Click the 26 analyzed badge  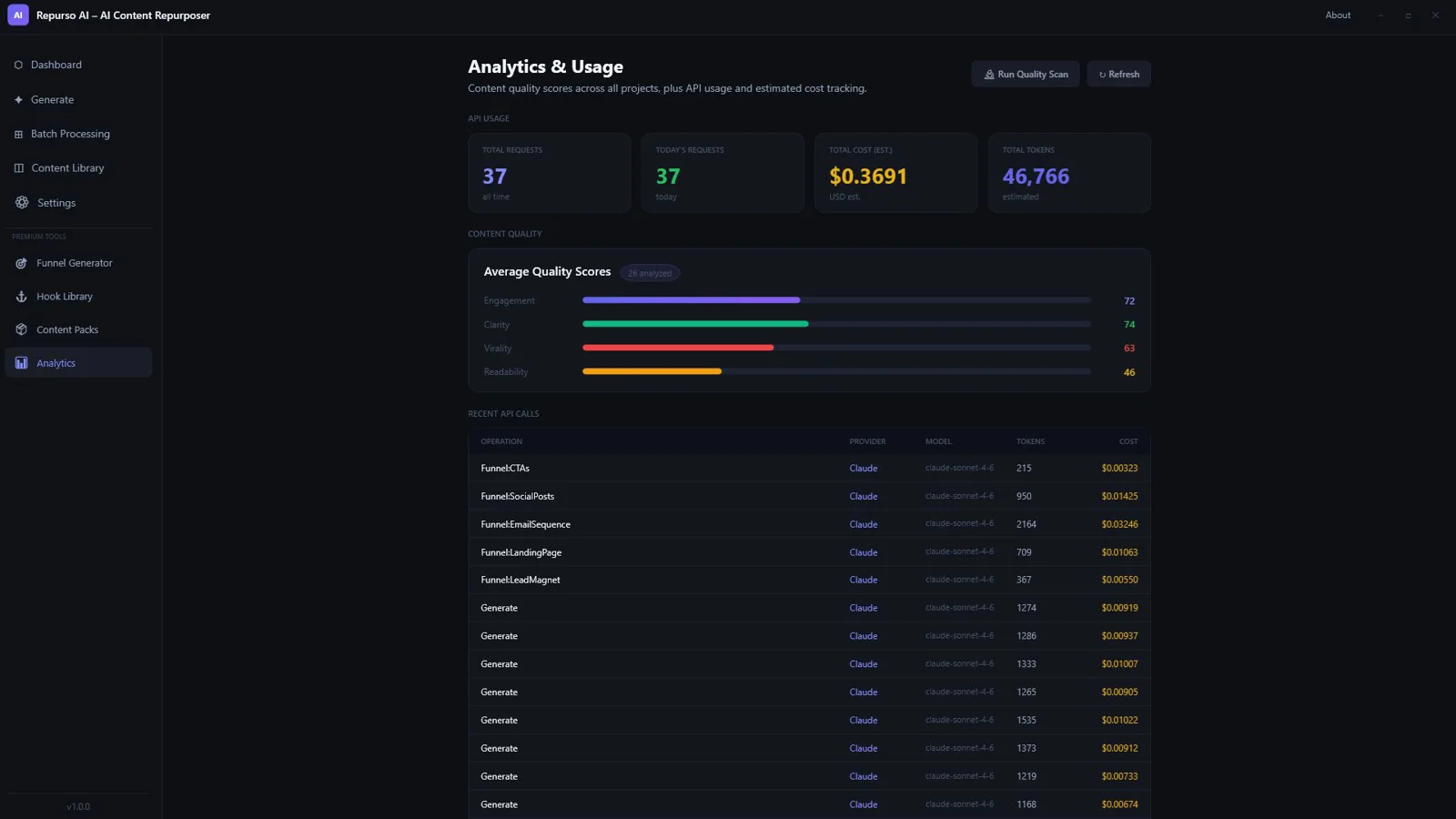coord(650,273)
